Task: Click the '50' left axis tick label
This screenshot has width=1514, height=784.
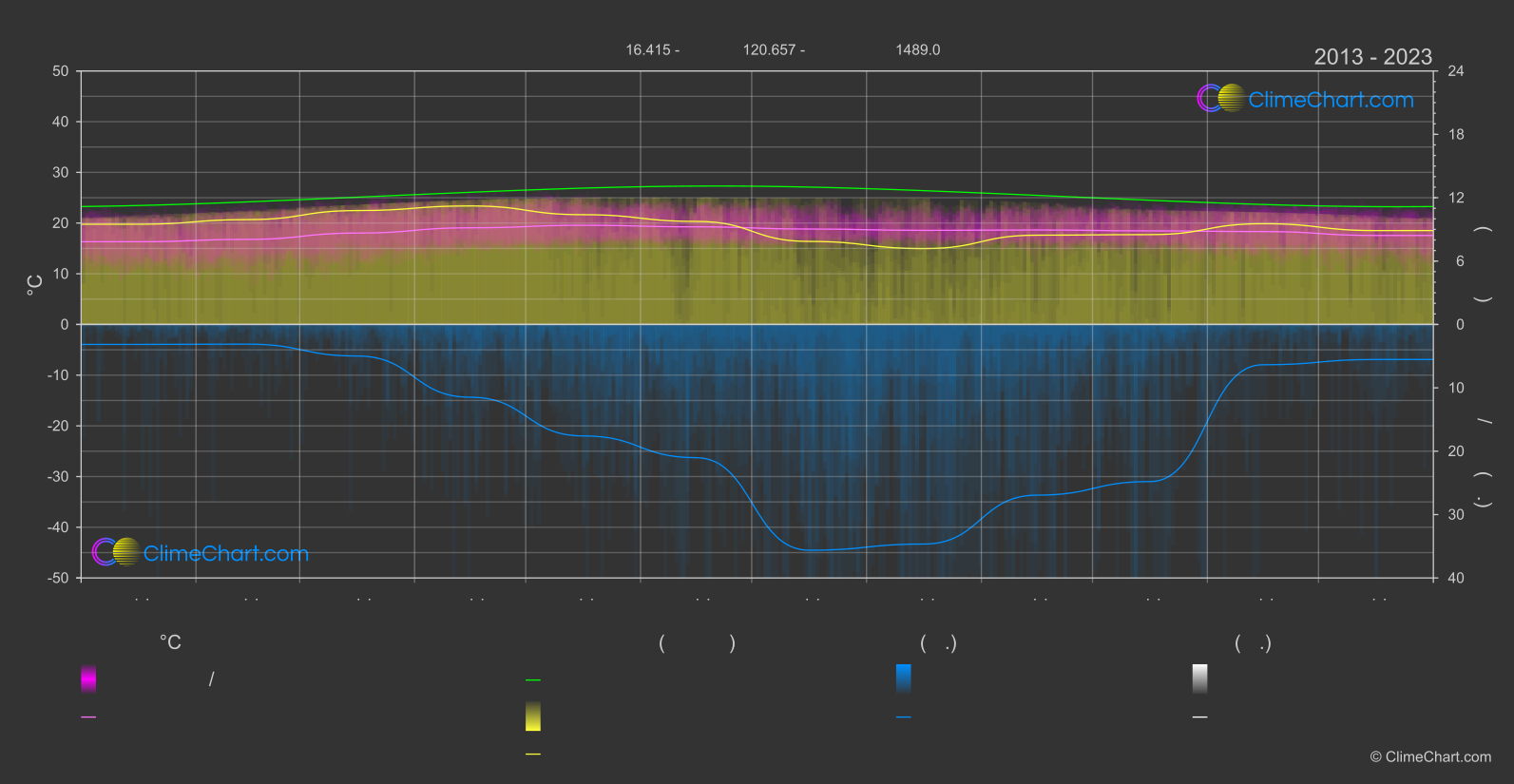Action: [61, 71]
